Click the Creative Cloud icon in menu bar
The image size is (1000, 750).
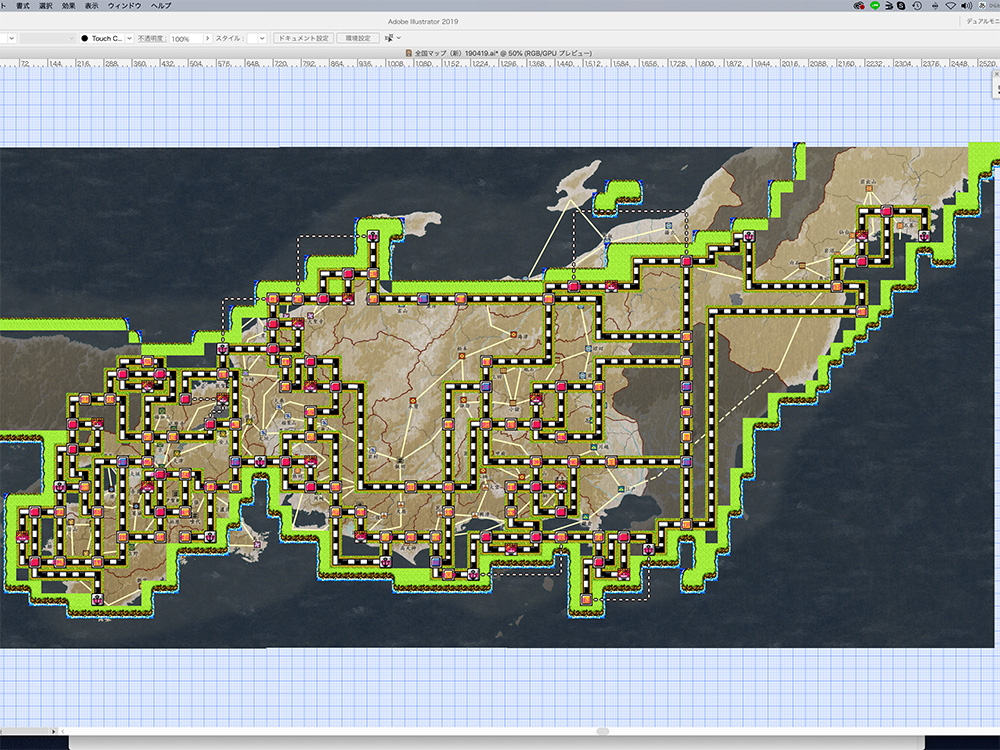(859, 6)
